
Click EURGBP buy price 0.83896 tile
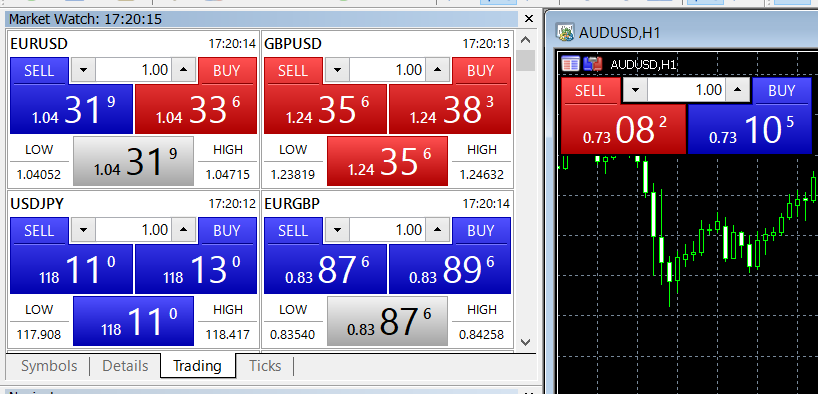point(450,269)
